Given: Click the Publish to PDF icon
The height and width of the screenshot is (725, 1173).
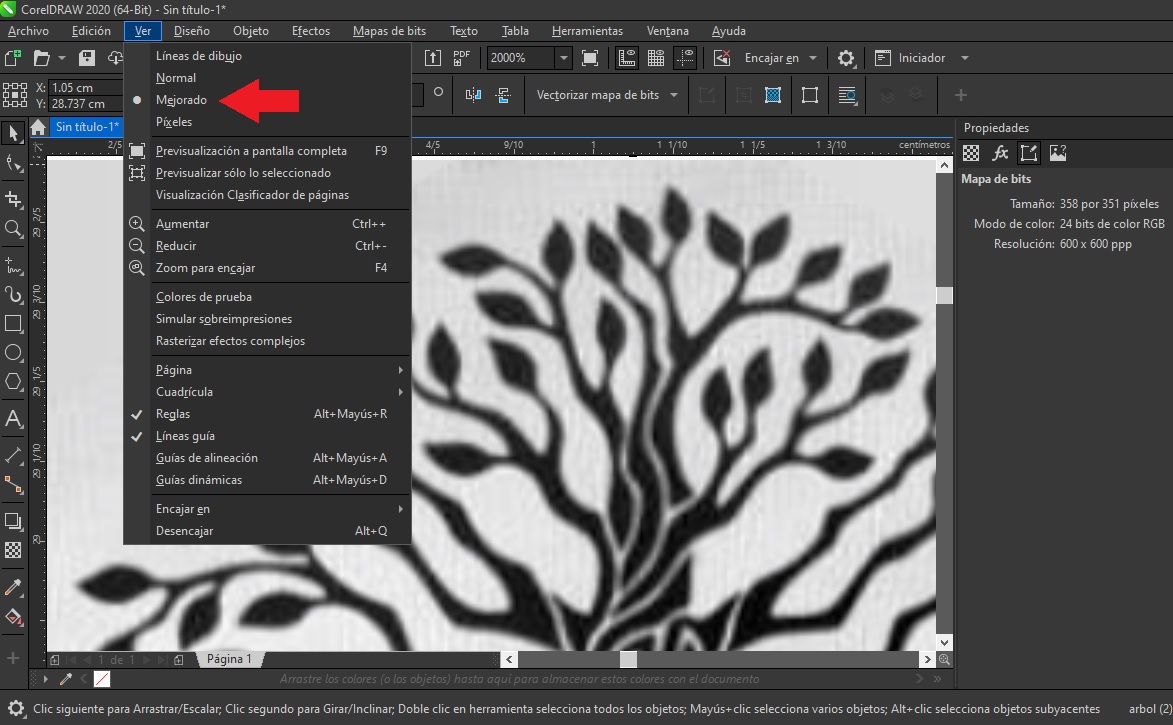Looking at the screenshot, I should tap(462, 58).
